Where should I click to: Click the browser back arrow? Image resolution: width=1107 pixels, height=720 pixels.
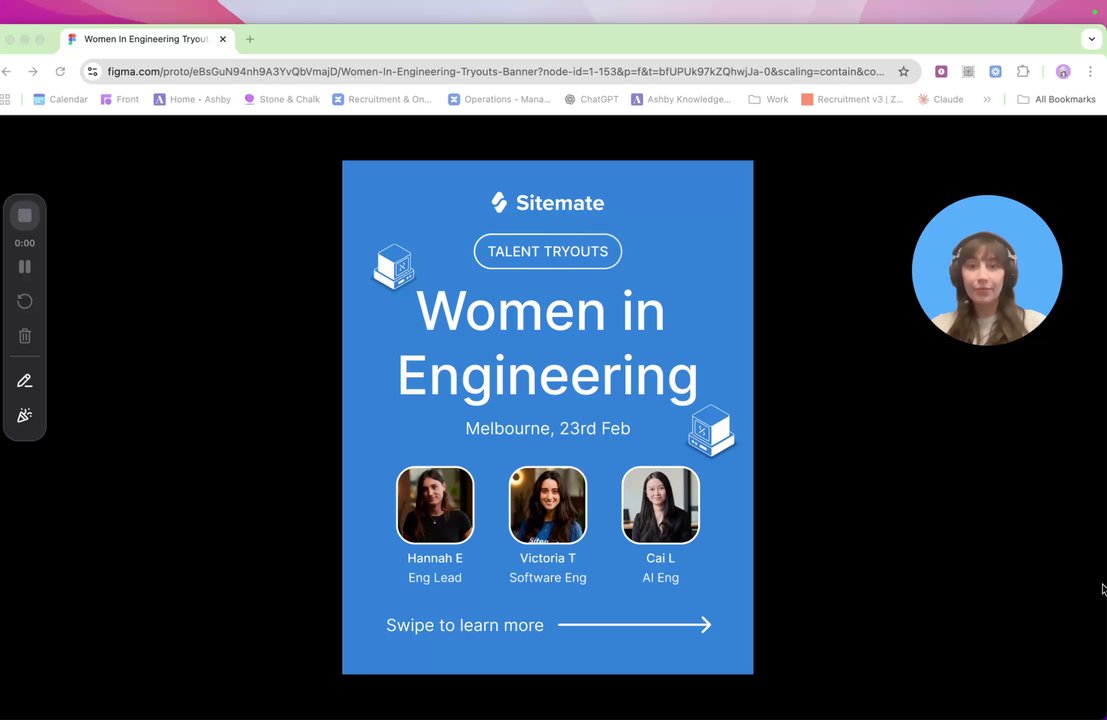[6, 71]
